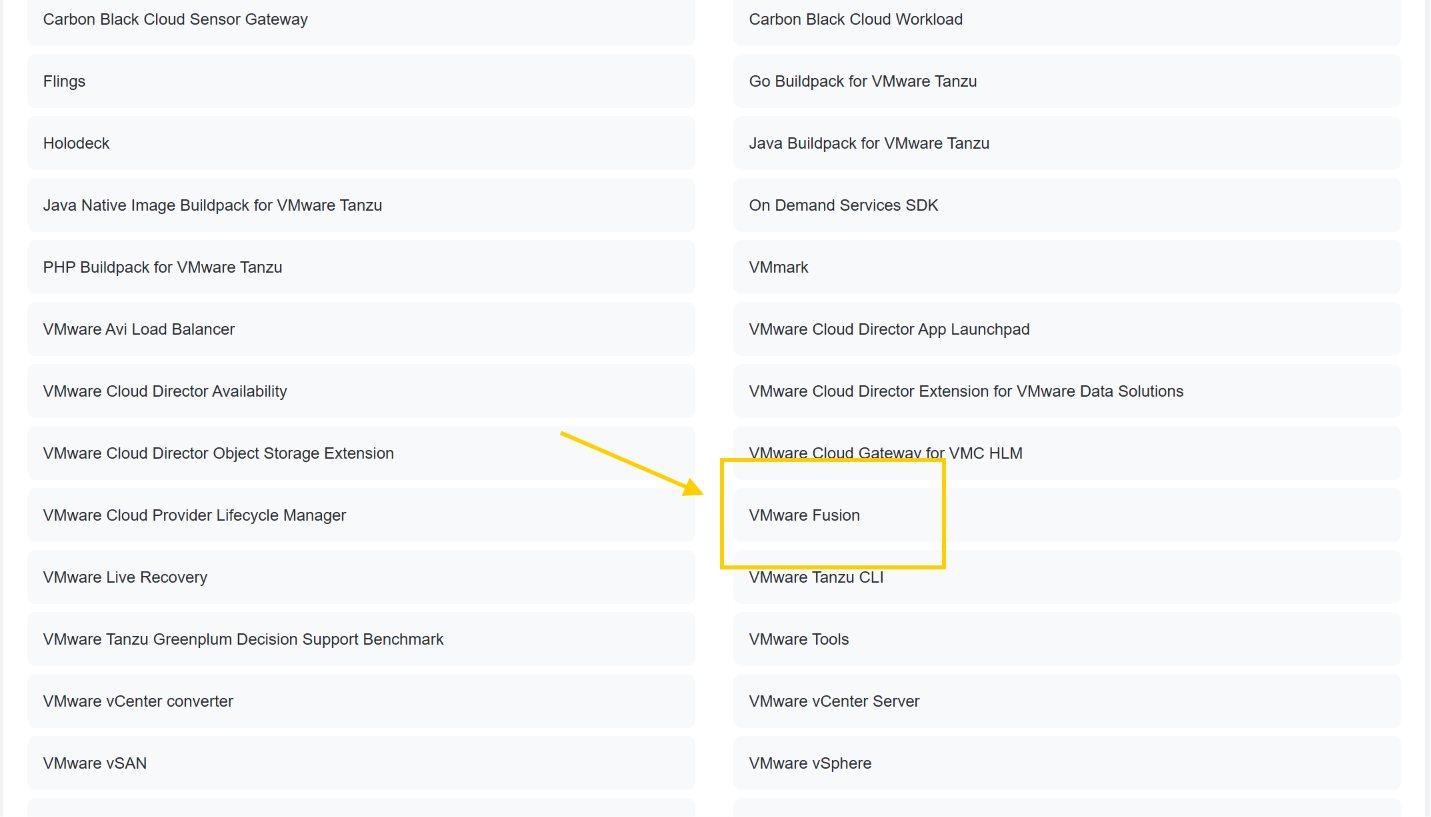Select VMware Cloud Director Availability
The height and width of the screenshot is (817, 1431).
pos(361,391)
